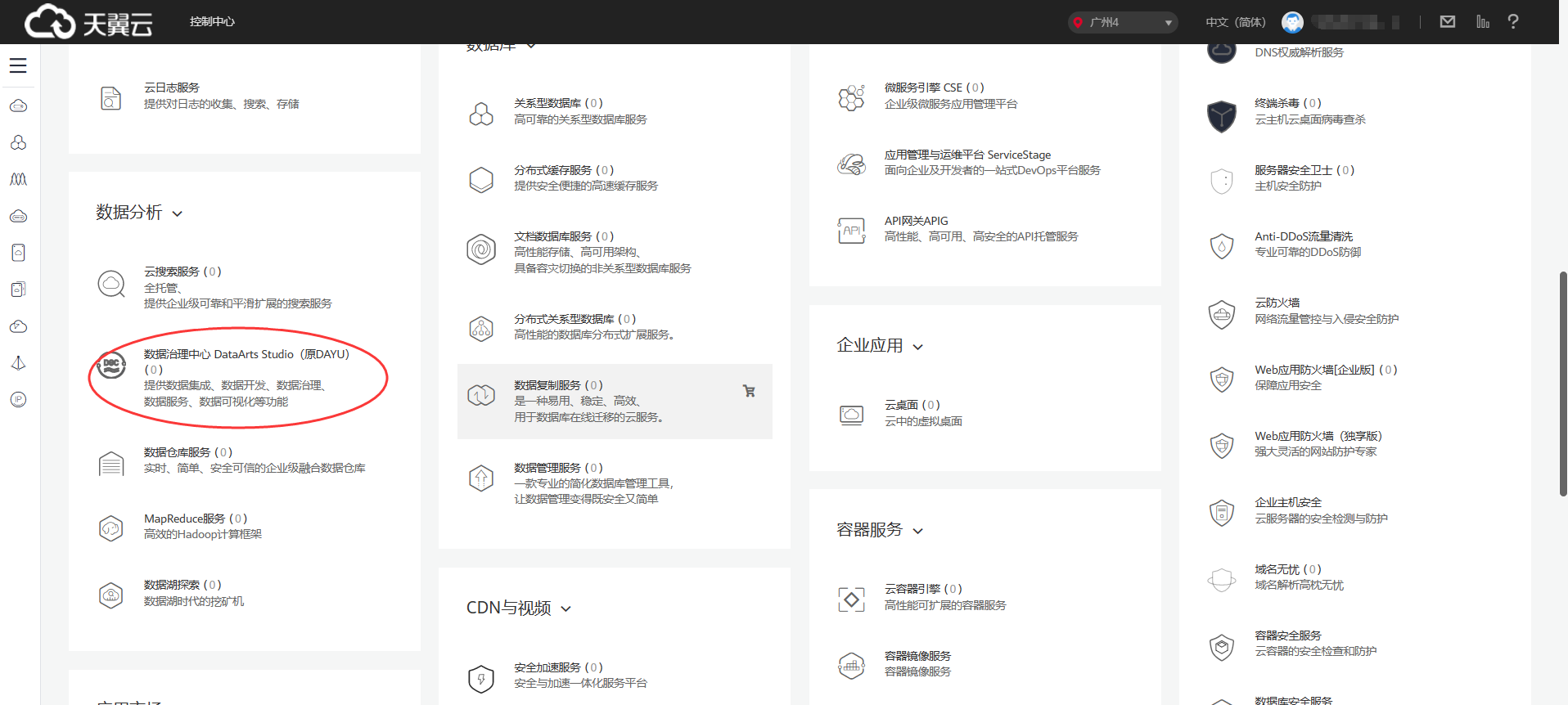The image size is (1568, 705).
Task: Click the help question mark icon
Action: point(1512,22)
